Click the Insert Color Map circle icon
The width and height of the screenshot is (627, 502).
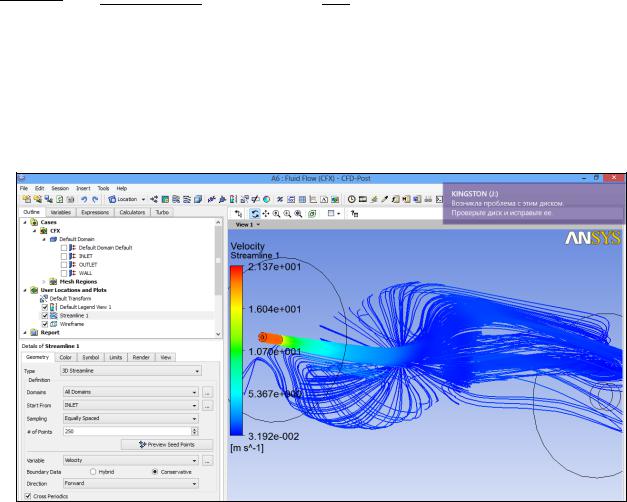266,199
